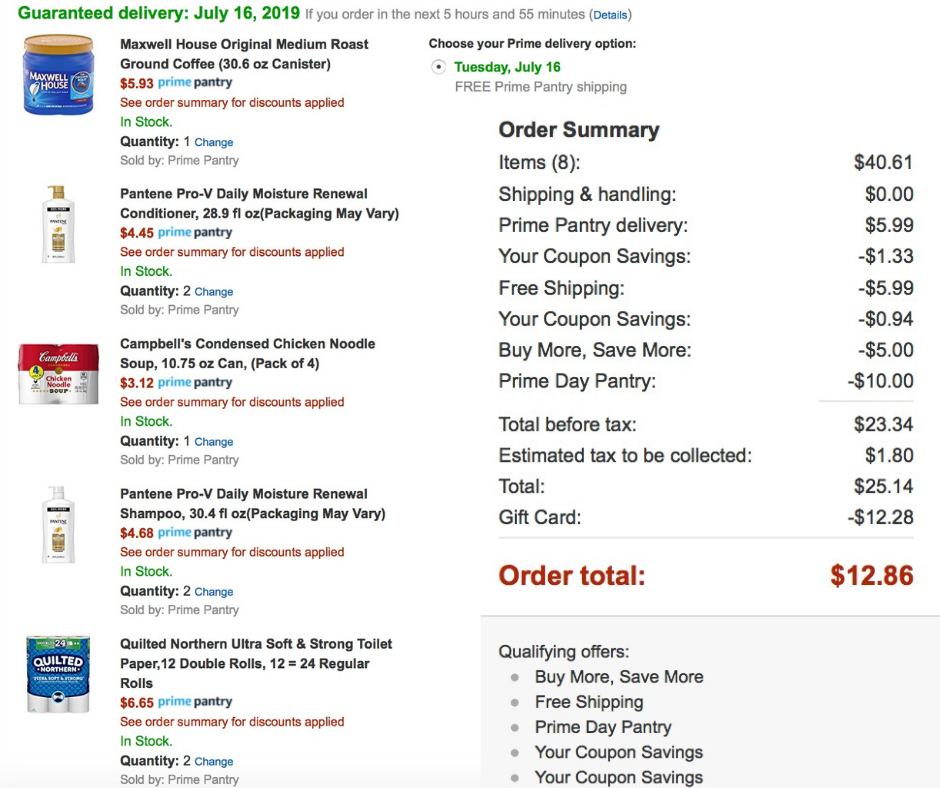Change quantity of Maxwell House coffee
940x788 pixels.
click(213, 143)
